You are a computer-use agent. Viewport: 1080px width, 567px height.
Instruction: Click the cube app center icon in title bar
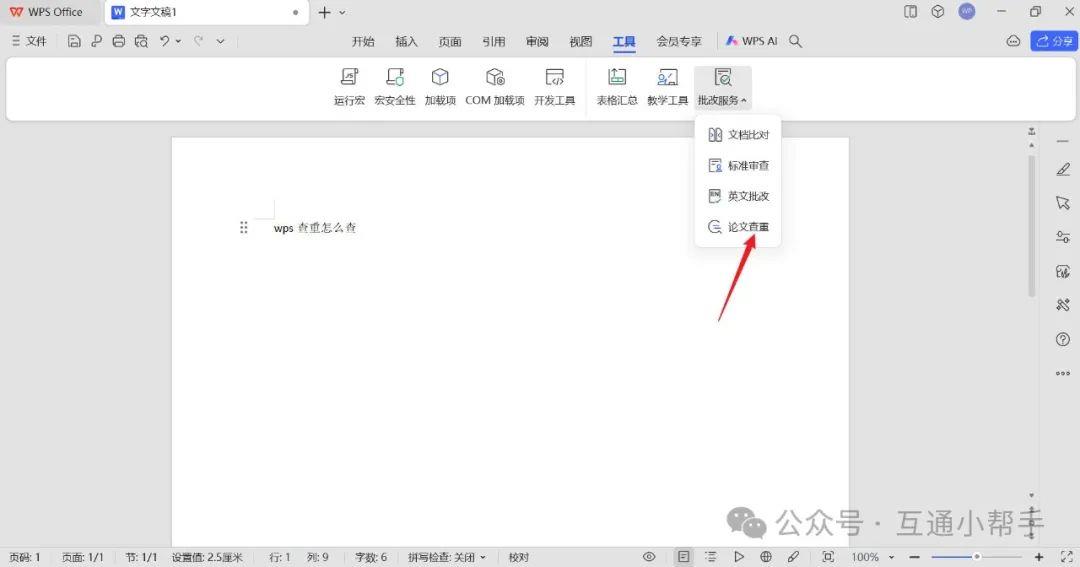pos(937,12)
